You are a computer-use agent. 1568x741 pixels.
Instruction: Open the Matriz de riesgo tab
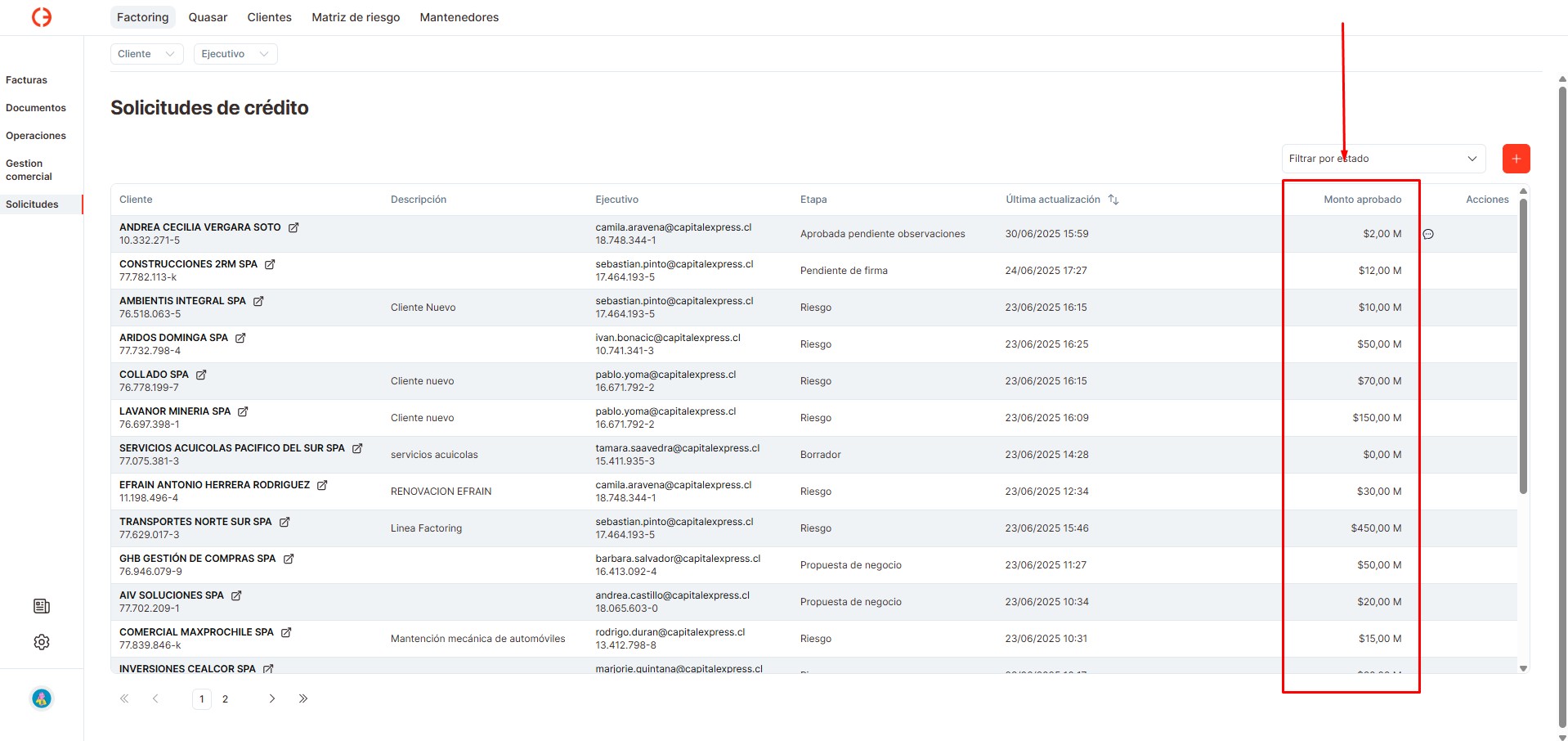(x=356, y=17)
